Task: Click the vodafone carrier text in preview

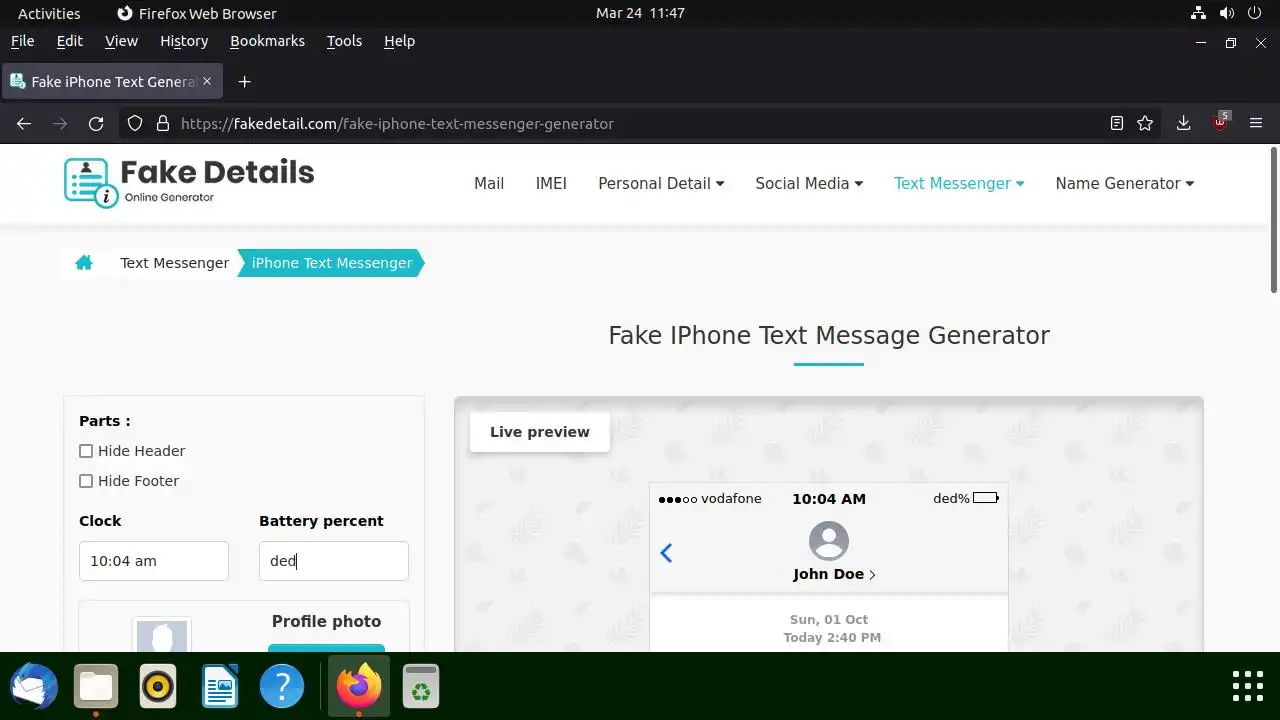Action: click(731, 498)
